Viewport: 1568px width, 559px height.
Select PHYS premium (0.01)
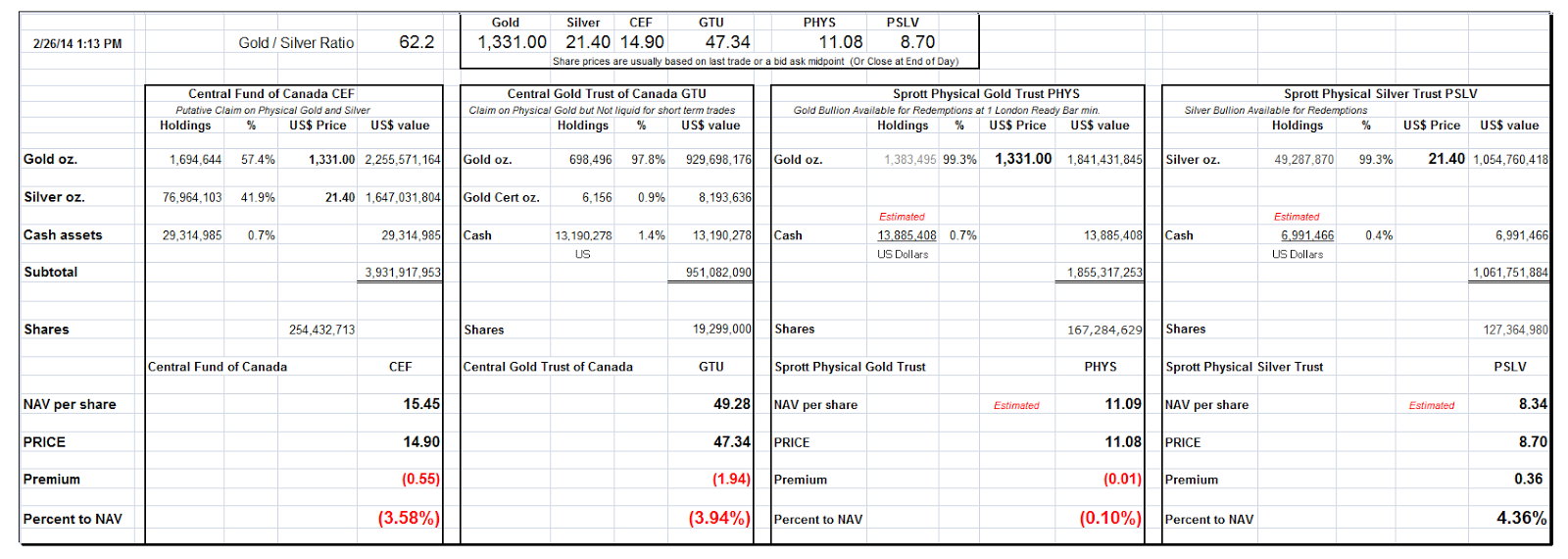pyautogui.click(x=1122, y=480)
